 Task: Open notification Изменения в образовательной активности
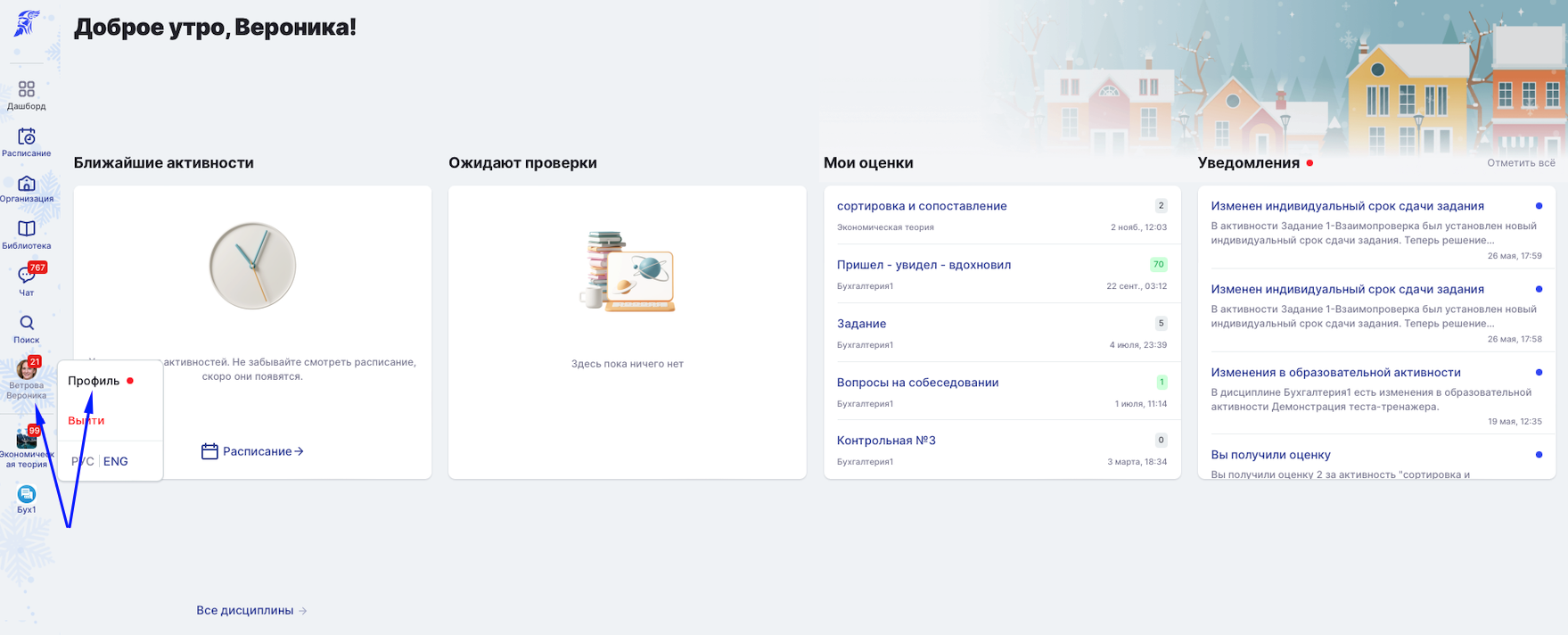coord(1335,373)
